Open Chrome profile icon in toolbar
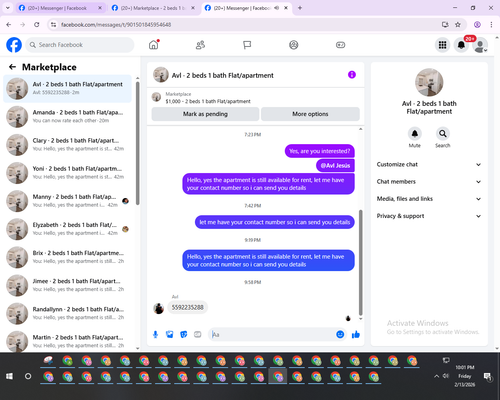The height and width of the screenshot is (400, 500). (477, 25)
